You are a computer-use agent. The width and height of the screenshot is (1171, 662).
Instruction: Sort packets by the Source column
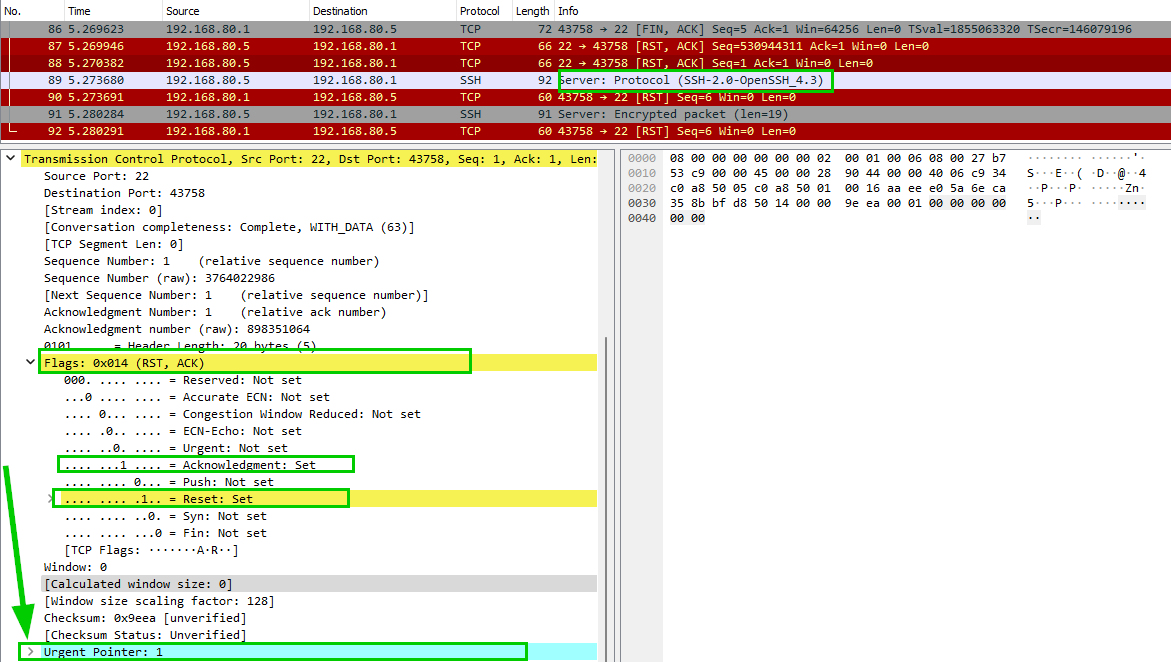click(x=185, y=10)
